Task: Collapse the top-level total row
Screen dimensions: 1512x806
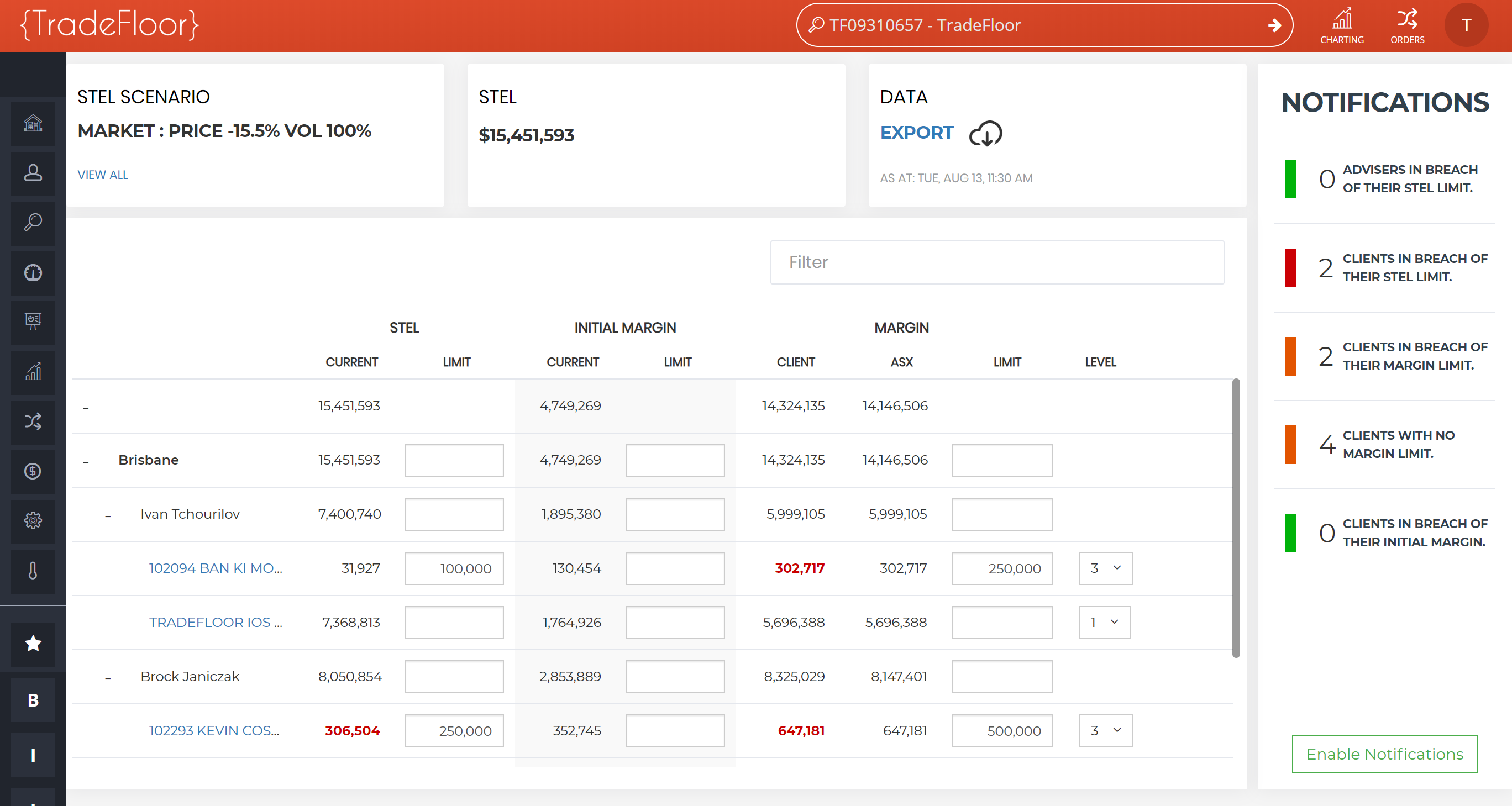Action: [86, 407]
